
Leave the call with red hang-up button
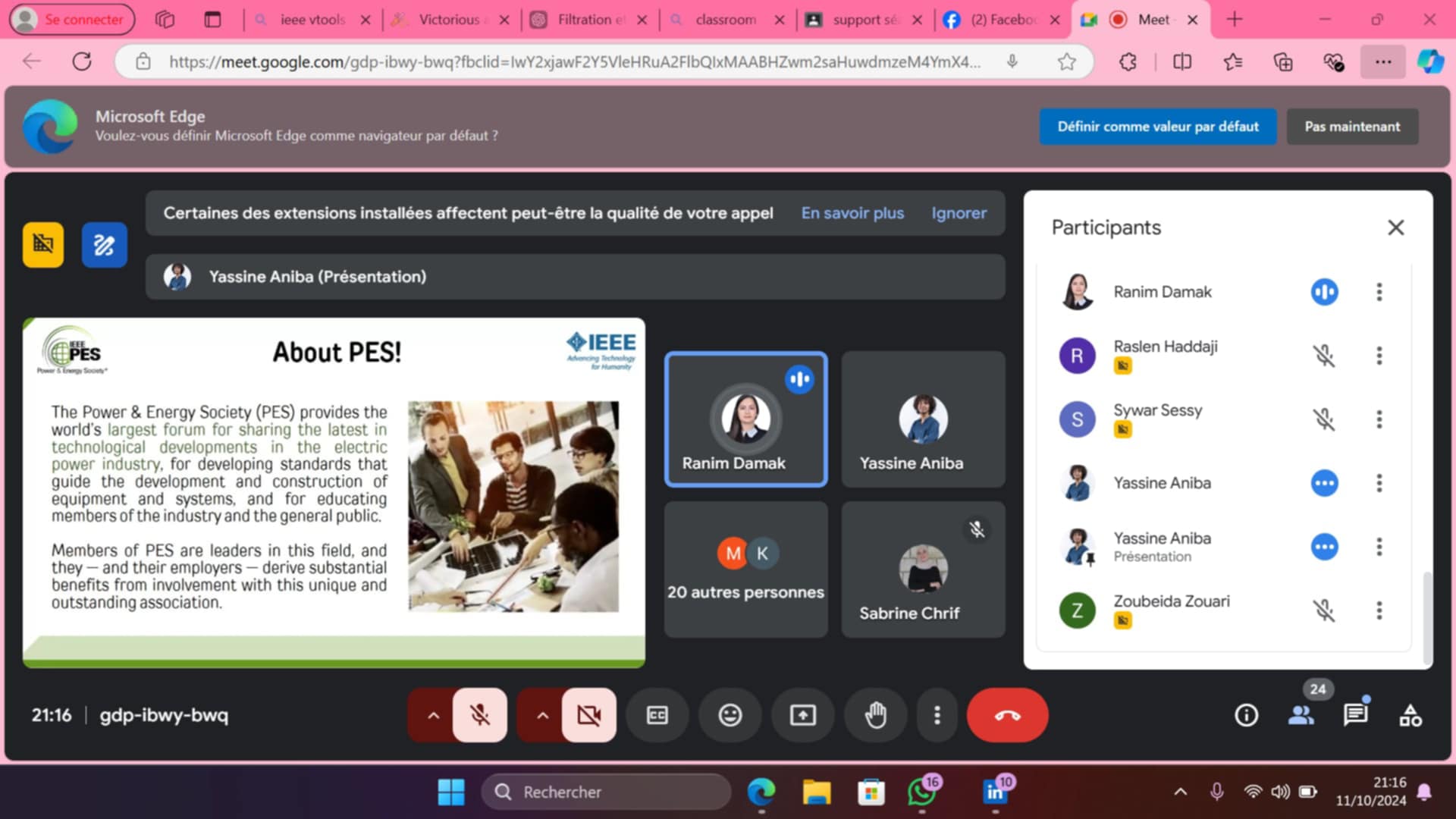(1007, 715)
